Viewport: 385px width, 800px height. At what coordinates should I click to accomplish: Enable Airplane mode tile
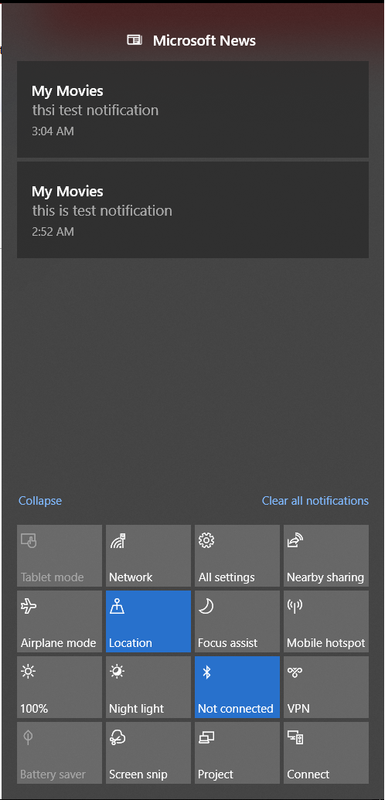(x=60, y=621)
